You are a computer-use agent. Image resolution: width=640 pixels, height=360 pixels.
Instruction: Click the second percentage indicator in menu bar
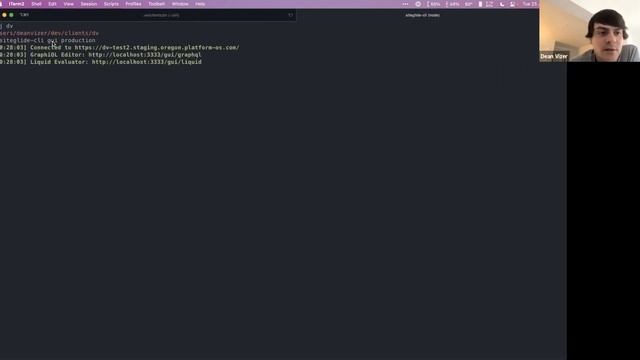(453, 4)
